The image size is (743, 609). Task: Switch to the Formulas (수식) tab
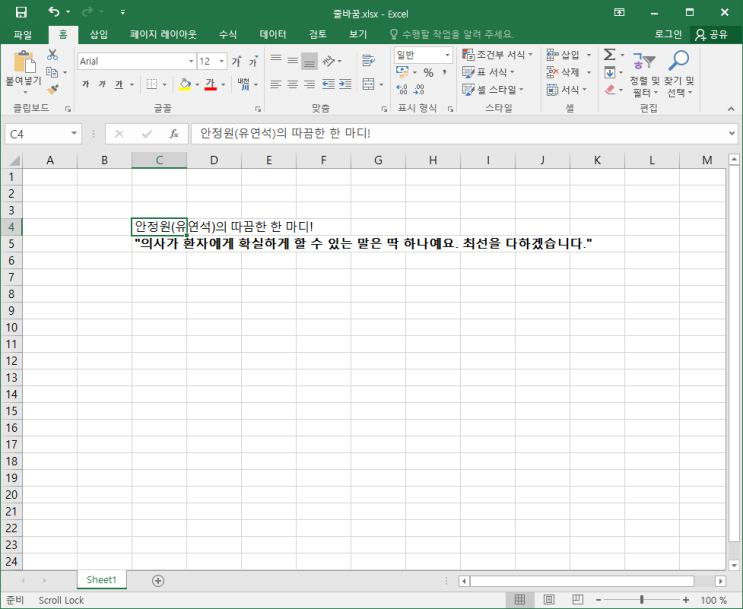(228, 34)
